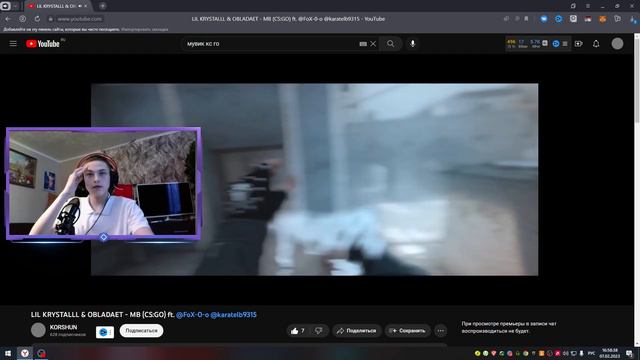Open the red-and-white extension icon
640x360 pixels.
point(588,19)
